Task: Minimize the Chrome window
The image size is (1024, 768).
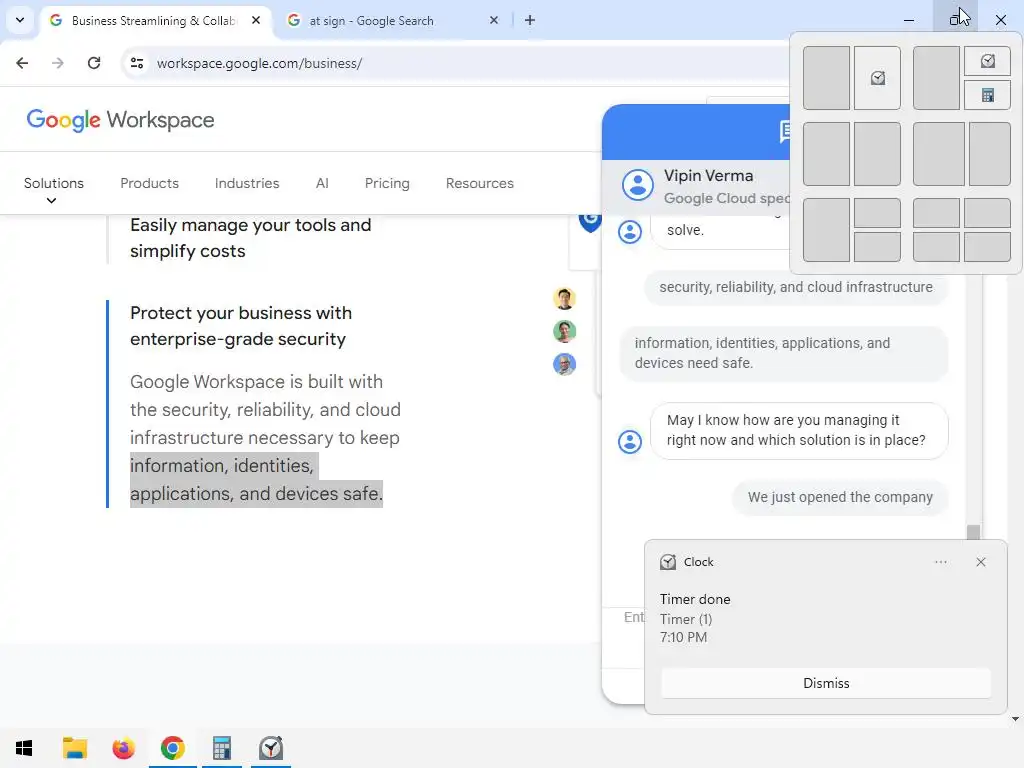Action: pyautogui.click(x=908, y=20)
